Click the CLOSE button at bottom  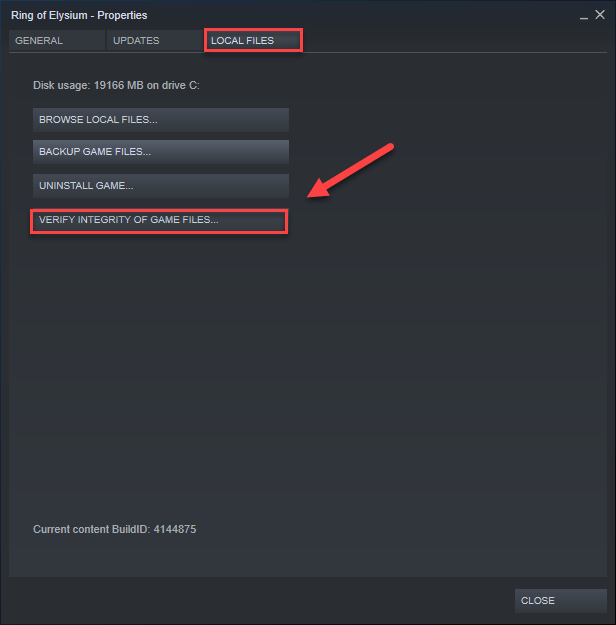point(561,601)
